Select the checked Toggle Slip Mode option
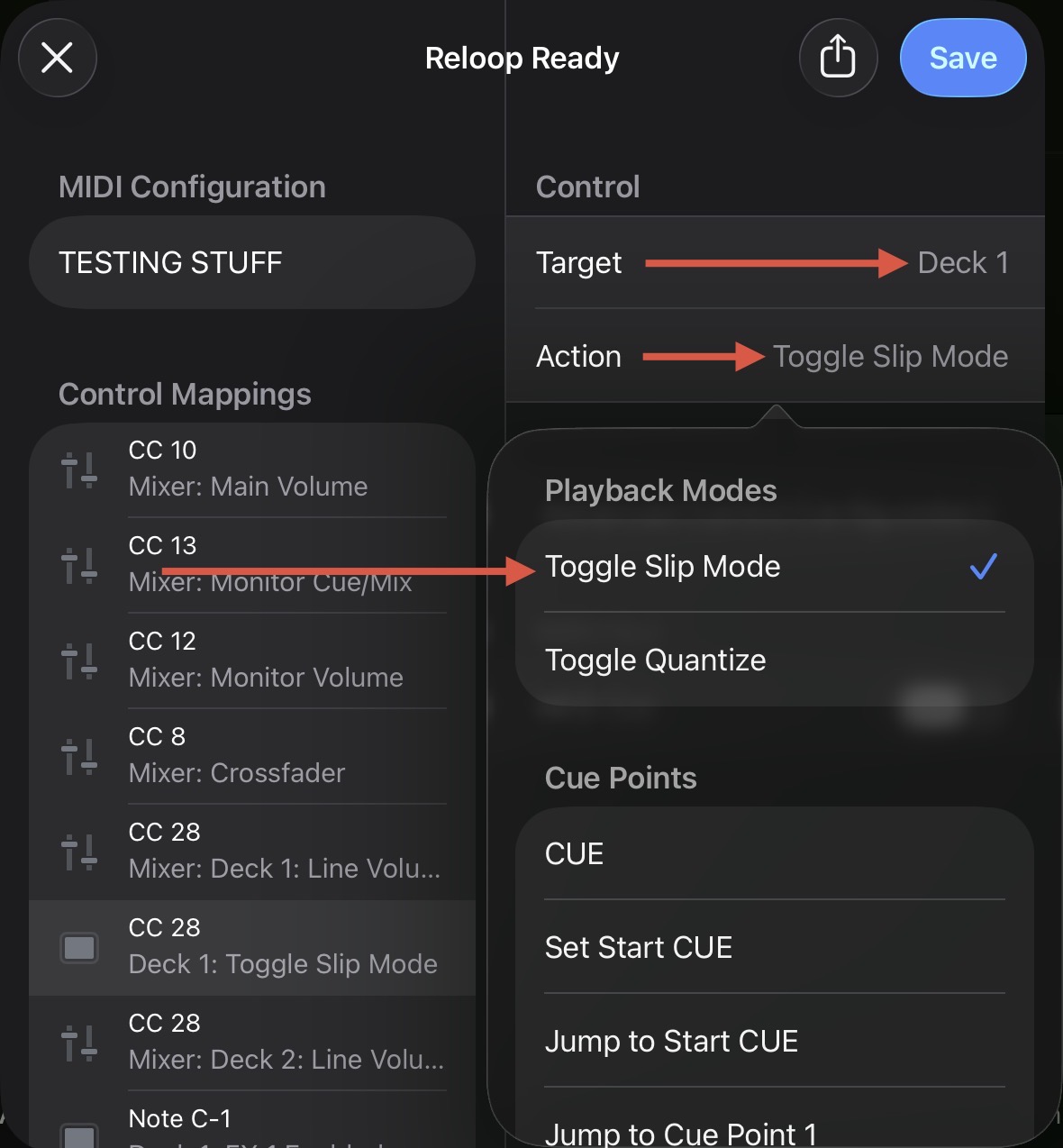 (x=775, y=566)
